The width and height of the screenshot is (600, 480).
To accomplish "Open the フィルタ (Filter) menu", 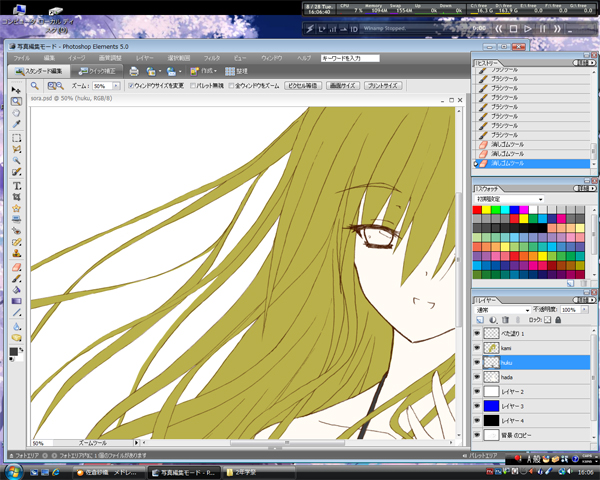I will tap(212, 58).
